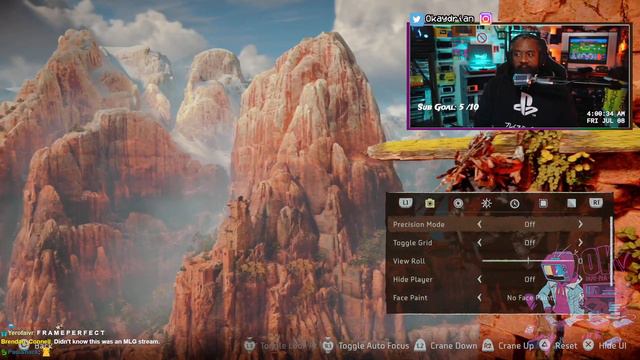The height and width of the screenshot is (360, 640).
Task: Click the L3 Toggle Look At icon
Action: pos(250,346)
